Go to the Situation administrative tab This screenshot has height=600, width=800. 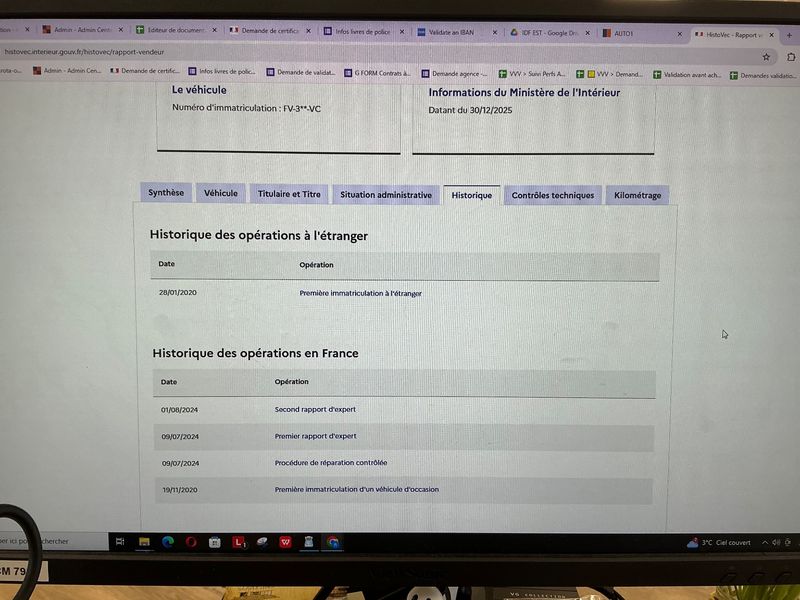[385, 195]
